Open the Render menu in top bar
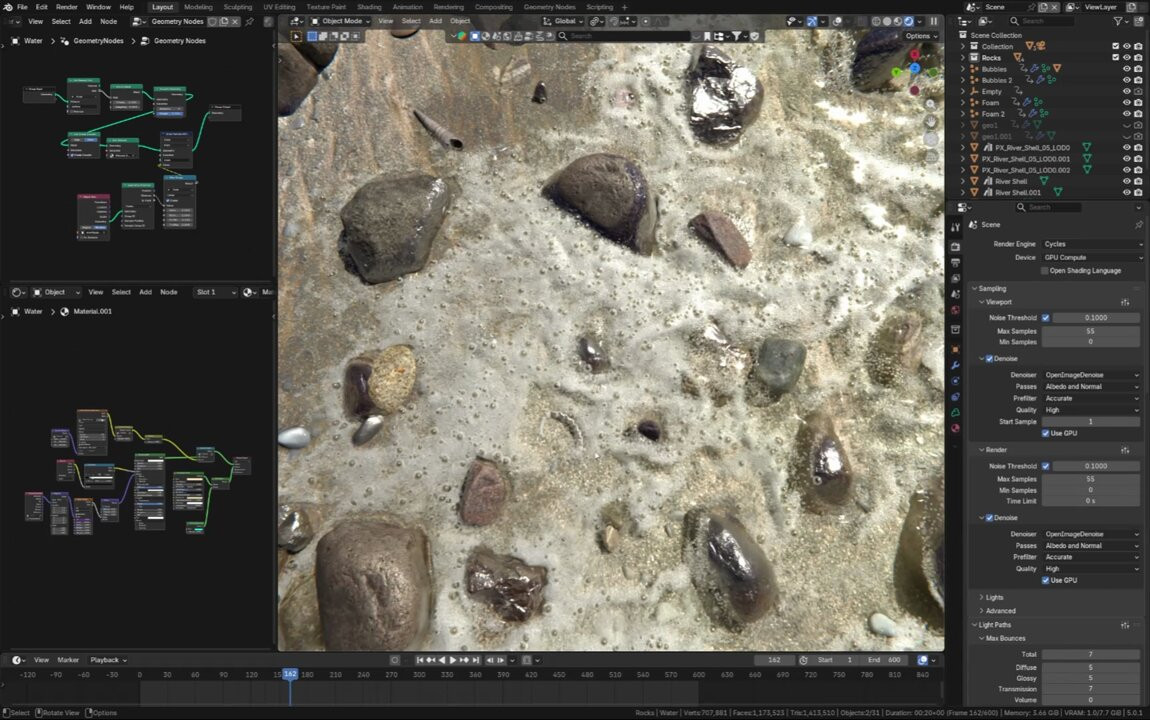Image resolution: width=1150 pixels, height=720 pixels. coord(66,7)
